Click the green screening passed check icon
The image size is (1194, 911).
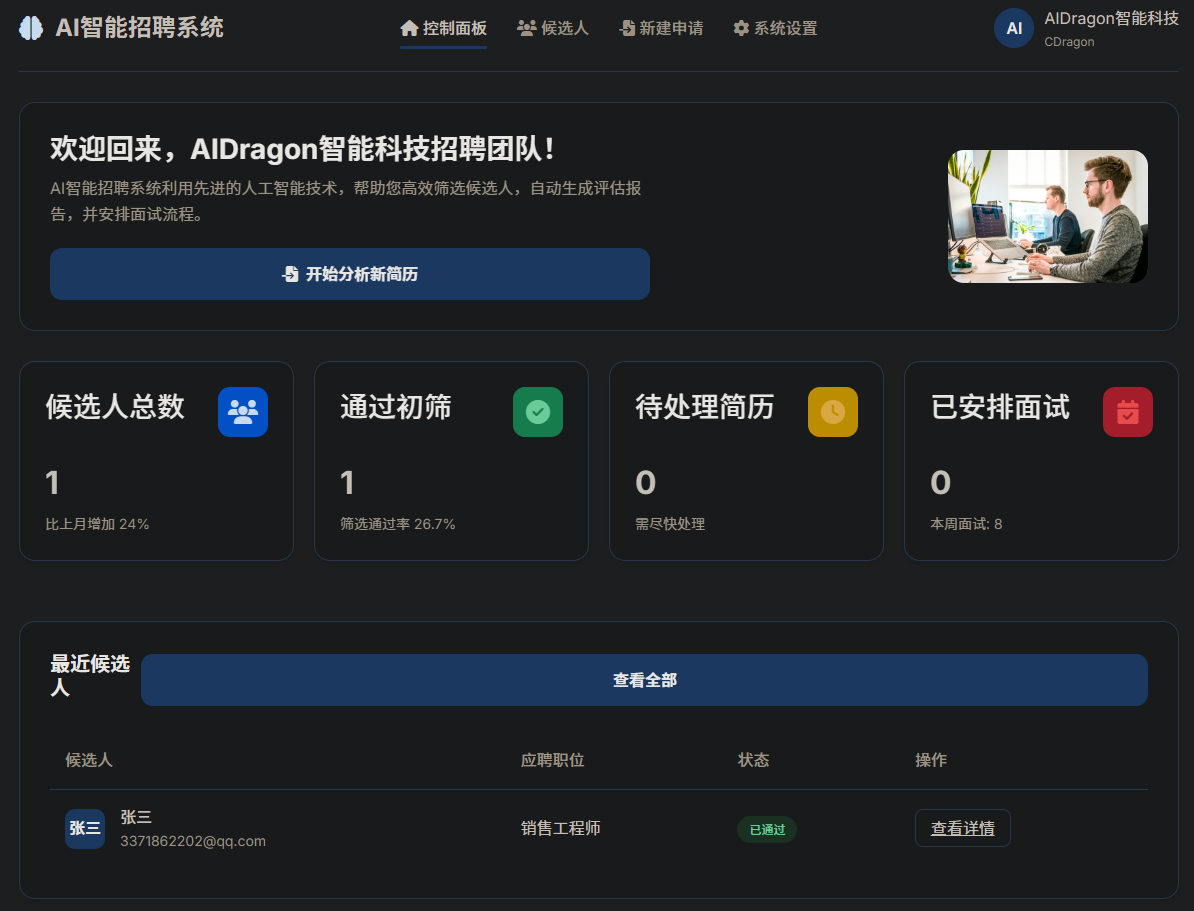click(x=538, y=412)
